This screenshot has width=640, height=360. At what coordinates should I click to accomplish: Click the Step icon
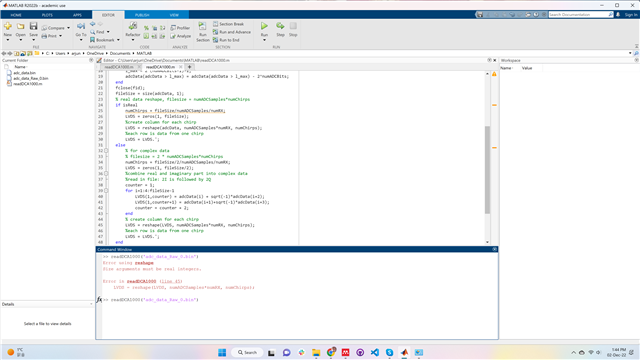(280, 26)
